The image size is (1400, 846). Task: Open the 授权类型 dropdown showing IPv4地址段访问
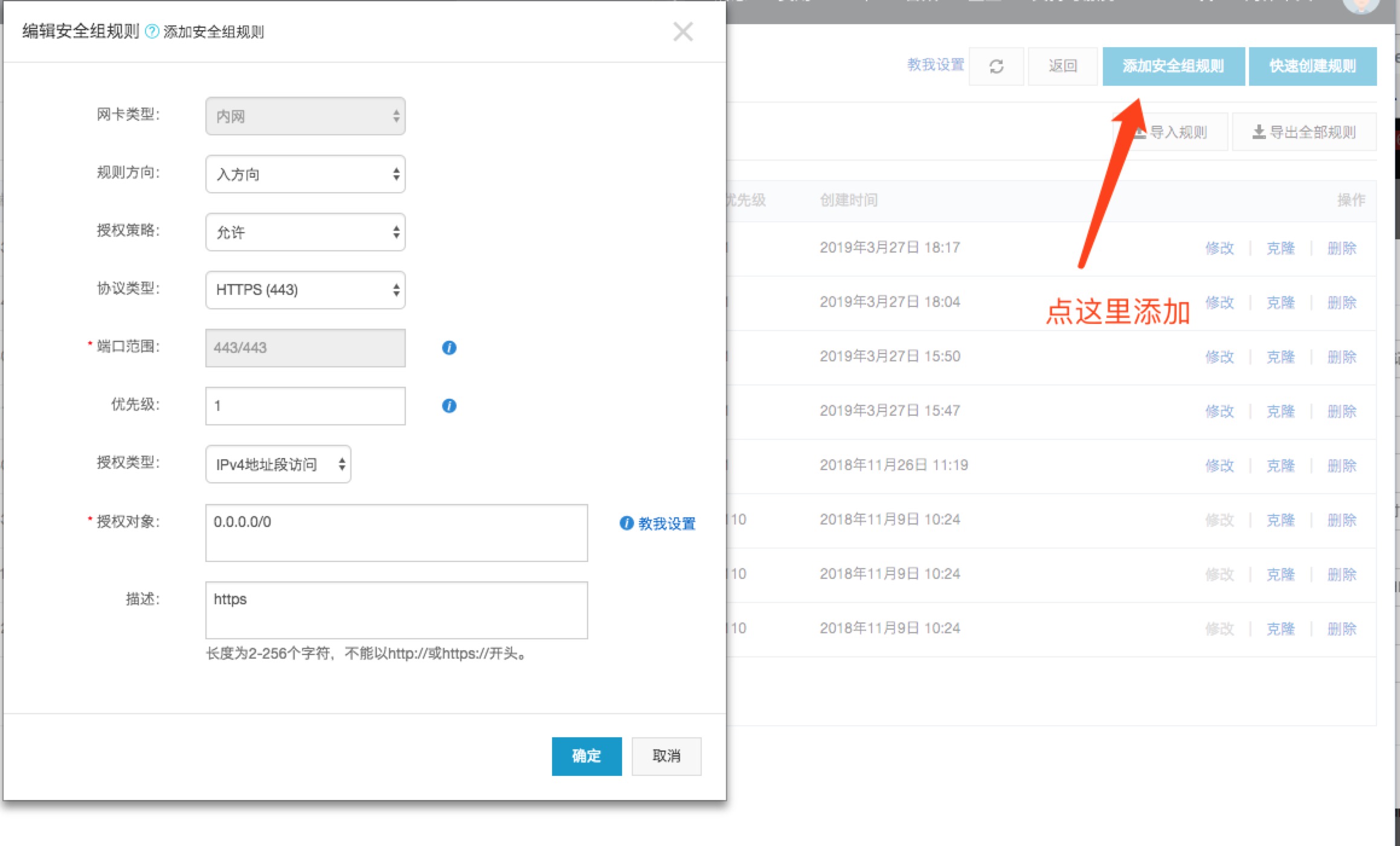278,464
